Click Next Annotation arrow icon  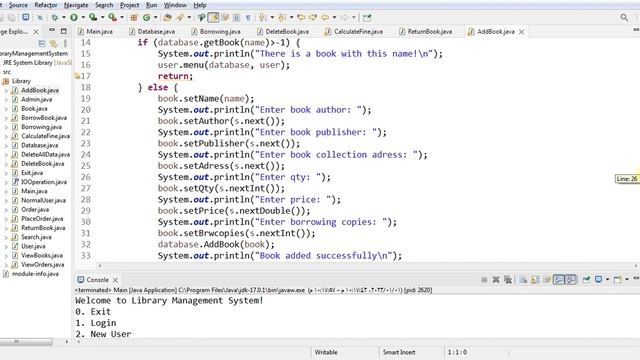[262, 17]
